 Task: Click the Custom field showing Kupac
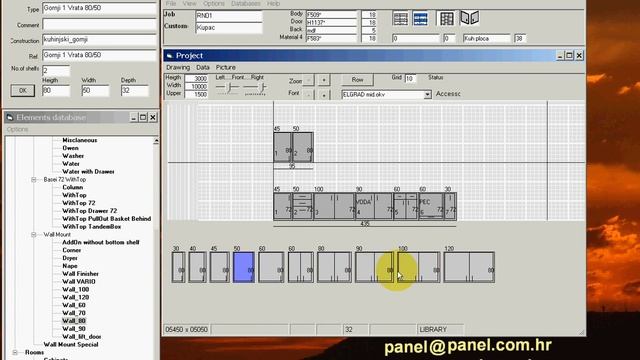pos(229,28)
